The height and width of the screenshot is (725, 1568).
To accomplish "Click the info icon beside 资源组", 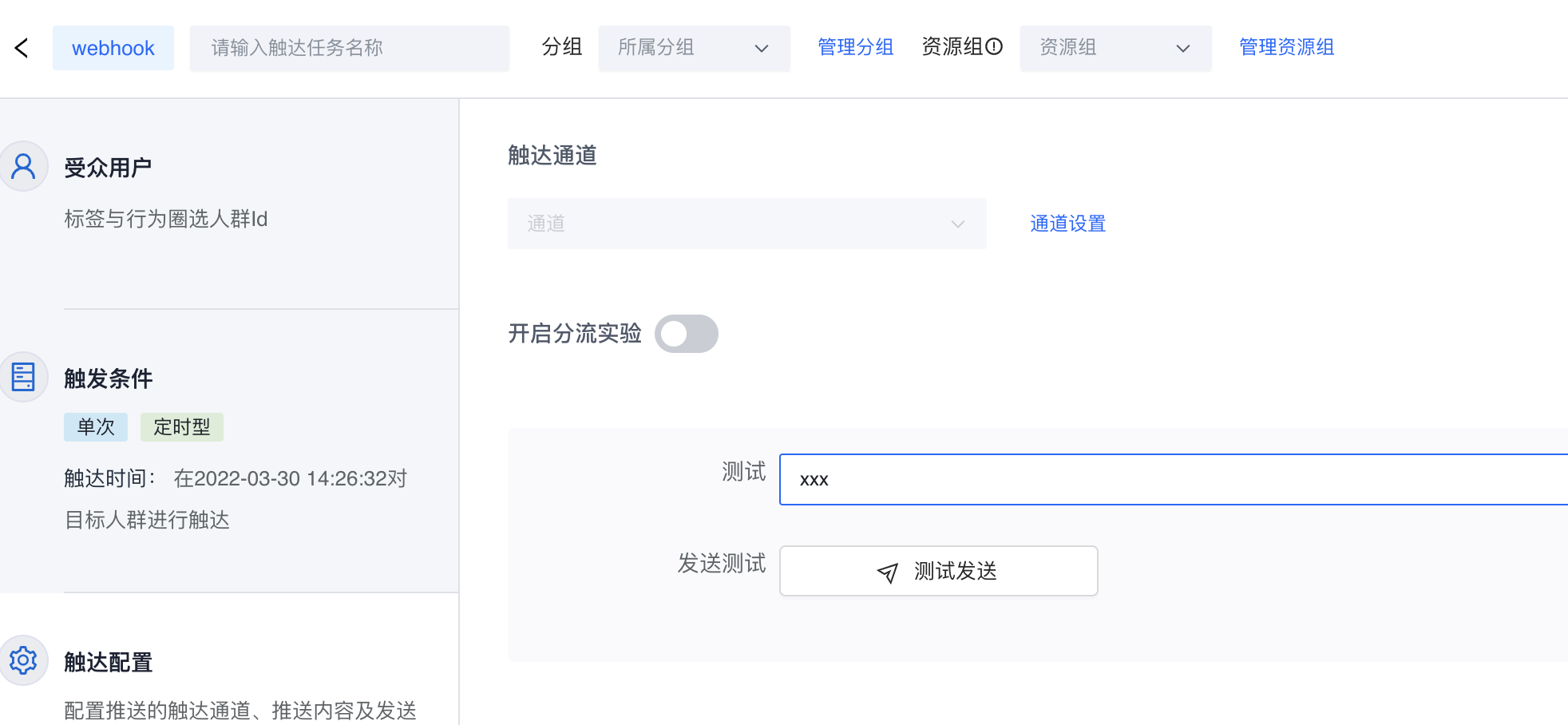I will [994, 47].
